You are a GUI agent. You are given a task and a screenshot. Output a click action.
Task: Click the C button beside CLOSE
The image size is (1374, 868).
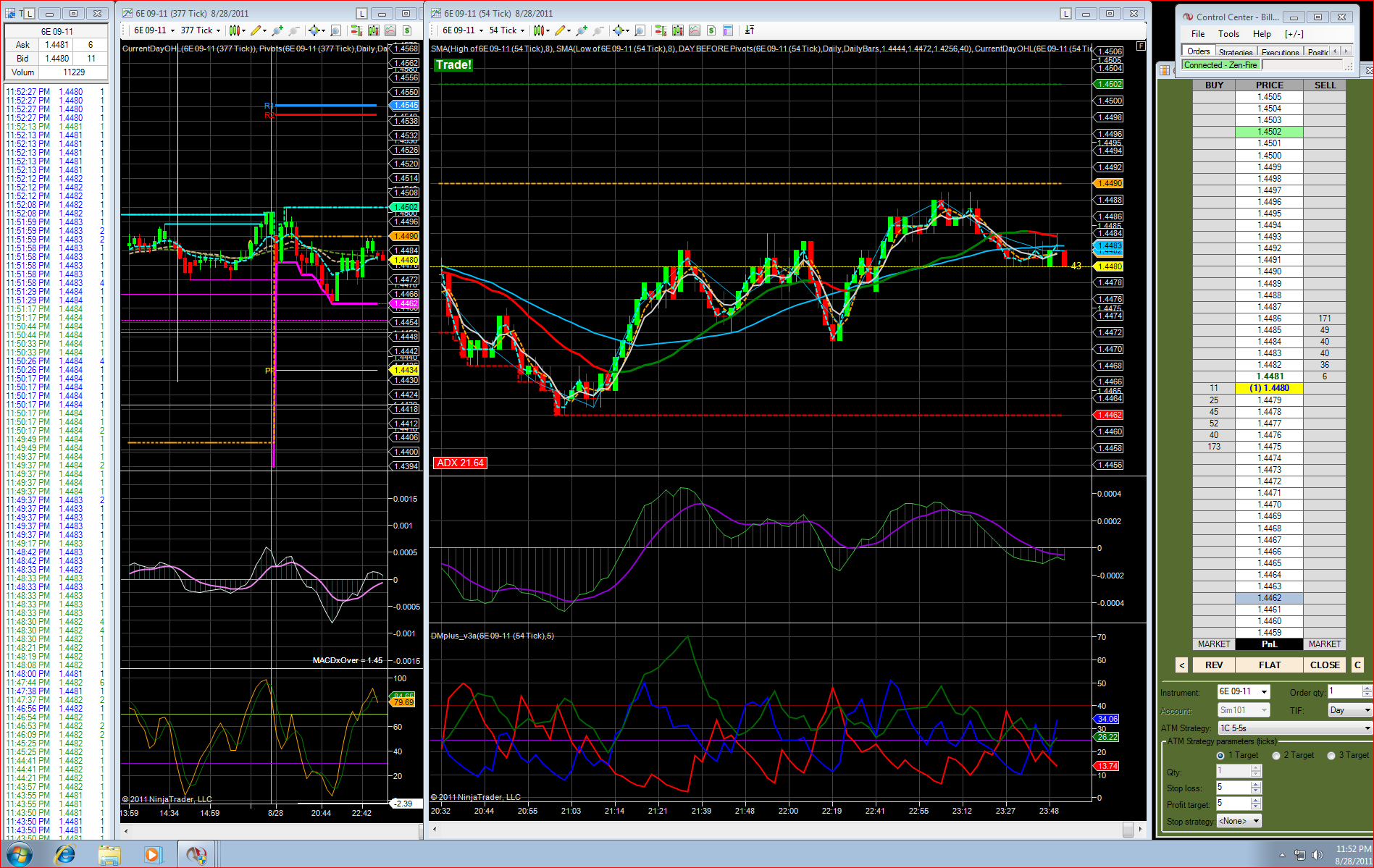click(1357, 665)
